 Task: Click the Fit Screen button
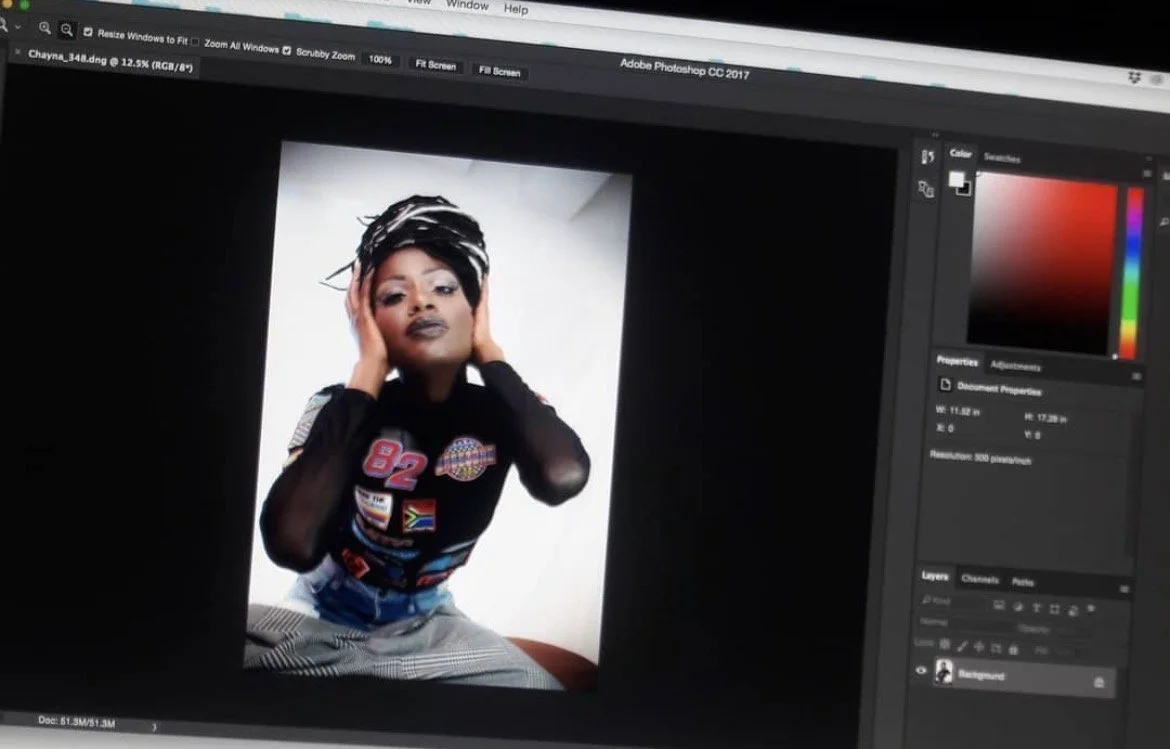click(x=436, y=66)
